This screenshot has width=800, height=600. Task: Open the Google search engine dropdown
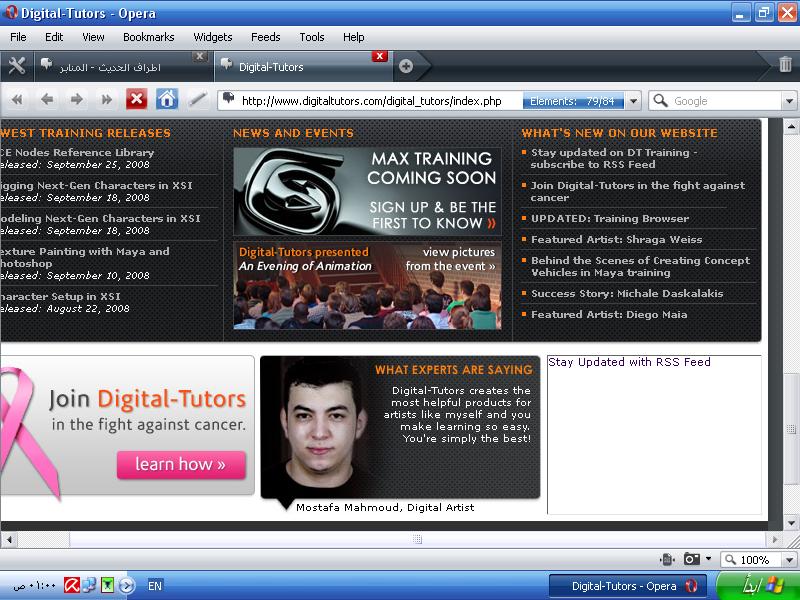click(789, 101)
